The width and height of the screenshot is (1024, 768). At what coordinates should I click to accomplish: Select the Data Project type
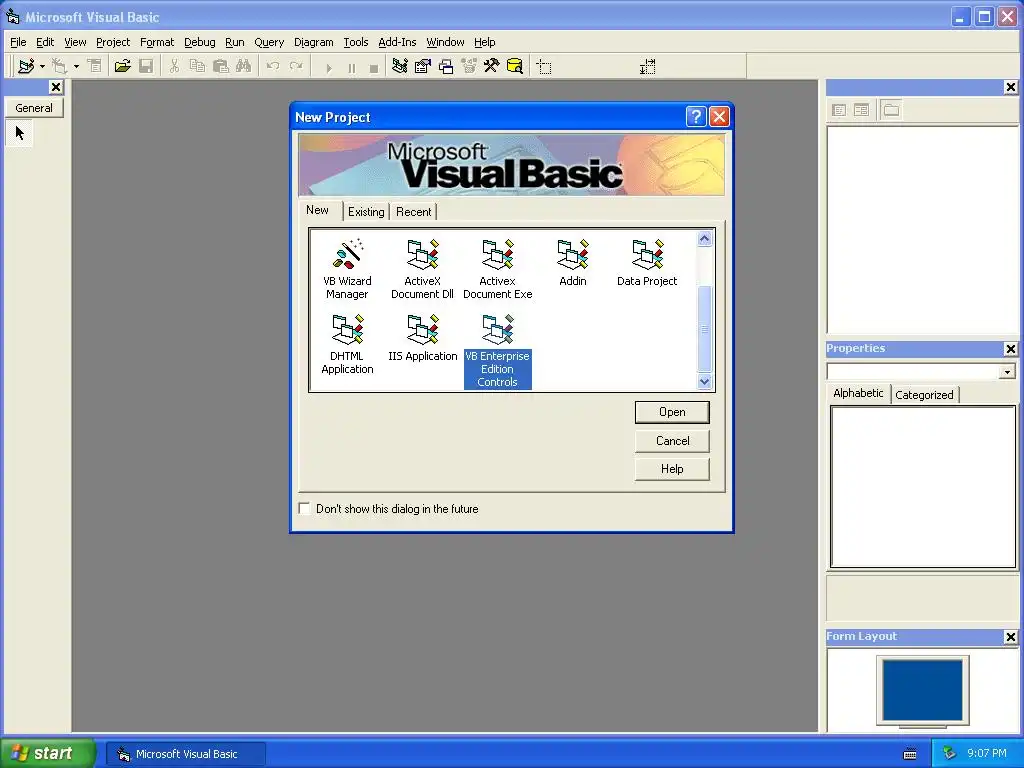647,263
